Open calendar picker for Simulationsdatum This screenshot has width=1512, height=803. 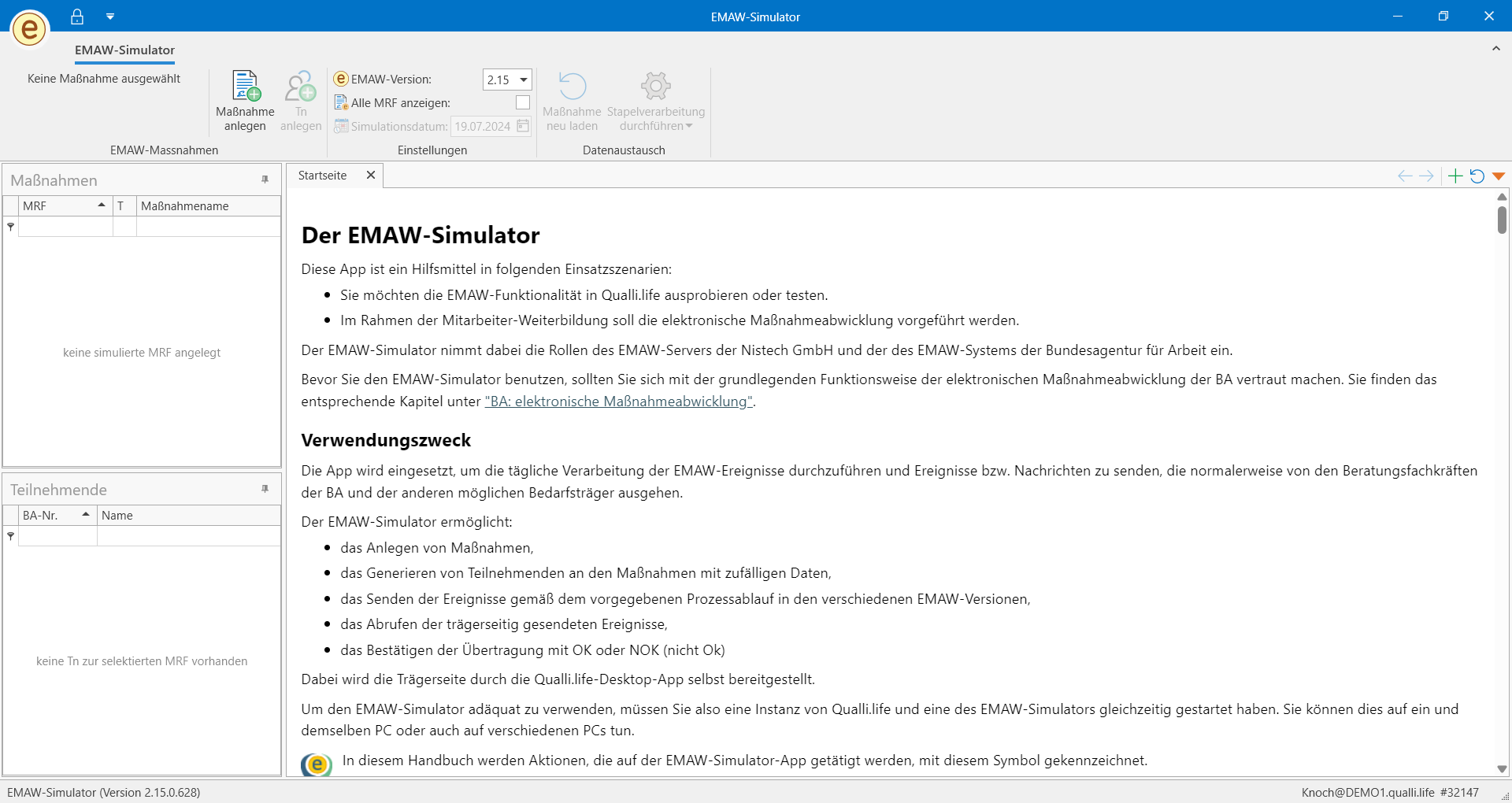(x=523, y=126)
